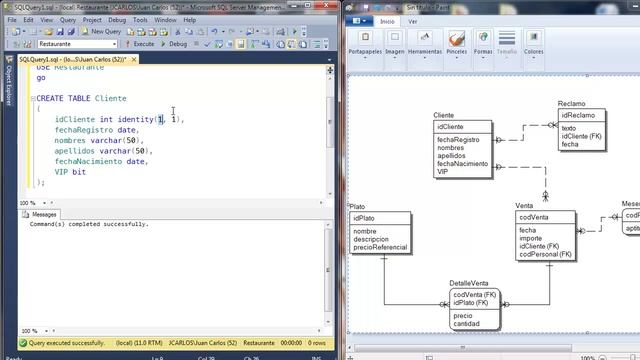This screenshot has width=640, height=360.
Task: Click the Comment out selected lines icon
Action: (317, 44)
